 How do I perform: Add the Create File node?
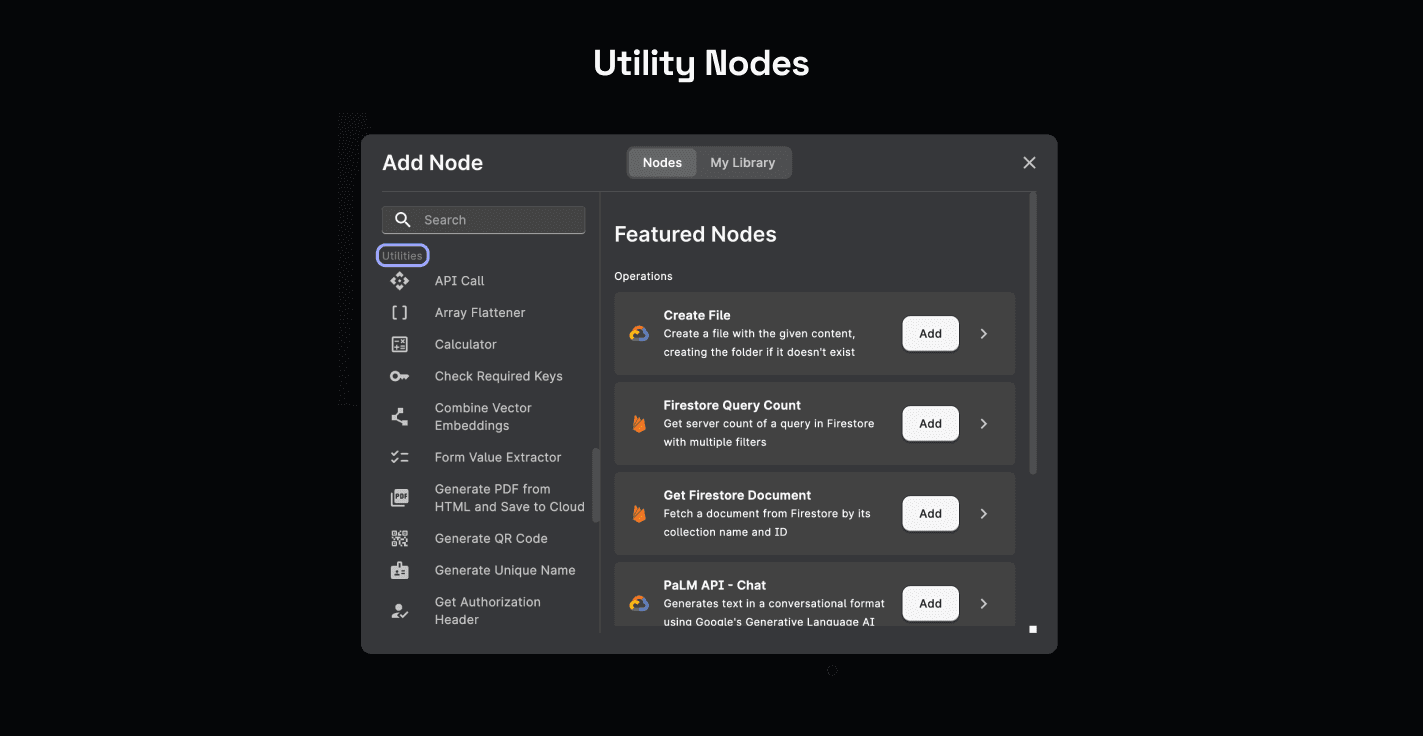click(x=929, y=333)
